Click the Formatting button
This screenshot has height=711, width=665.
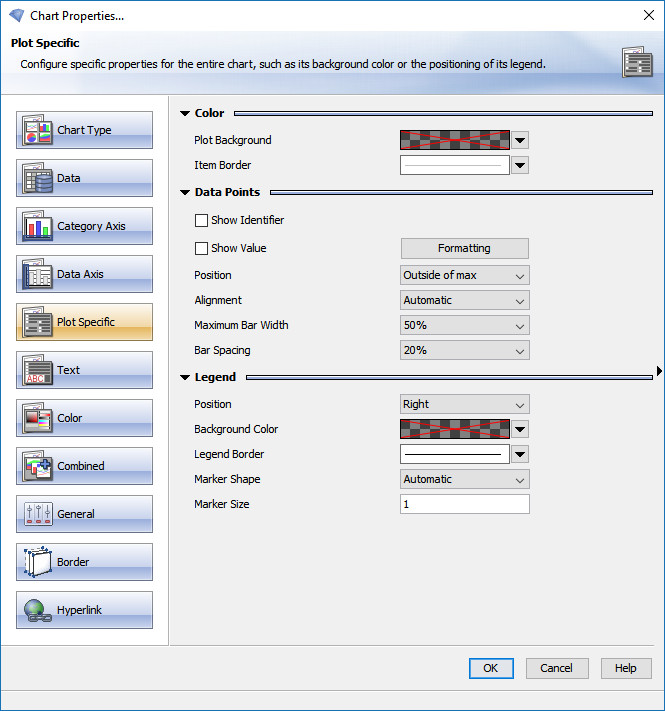point(464,248)
